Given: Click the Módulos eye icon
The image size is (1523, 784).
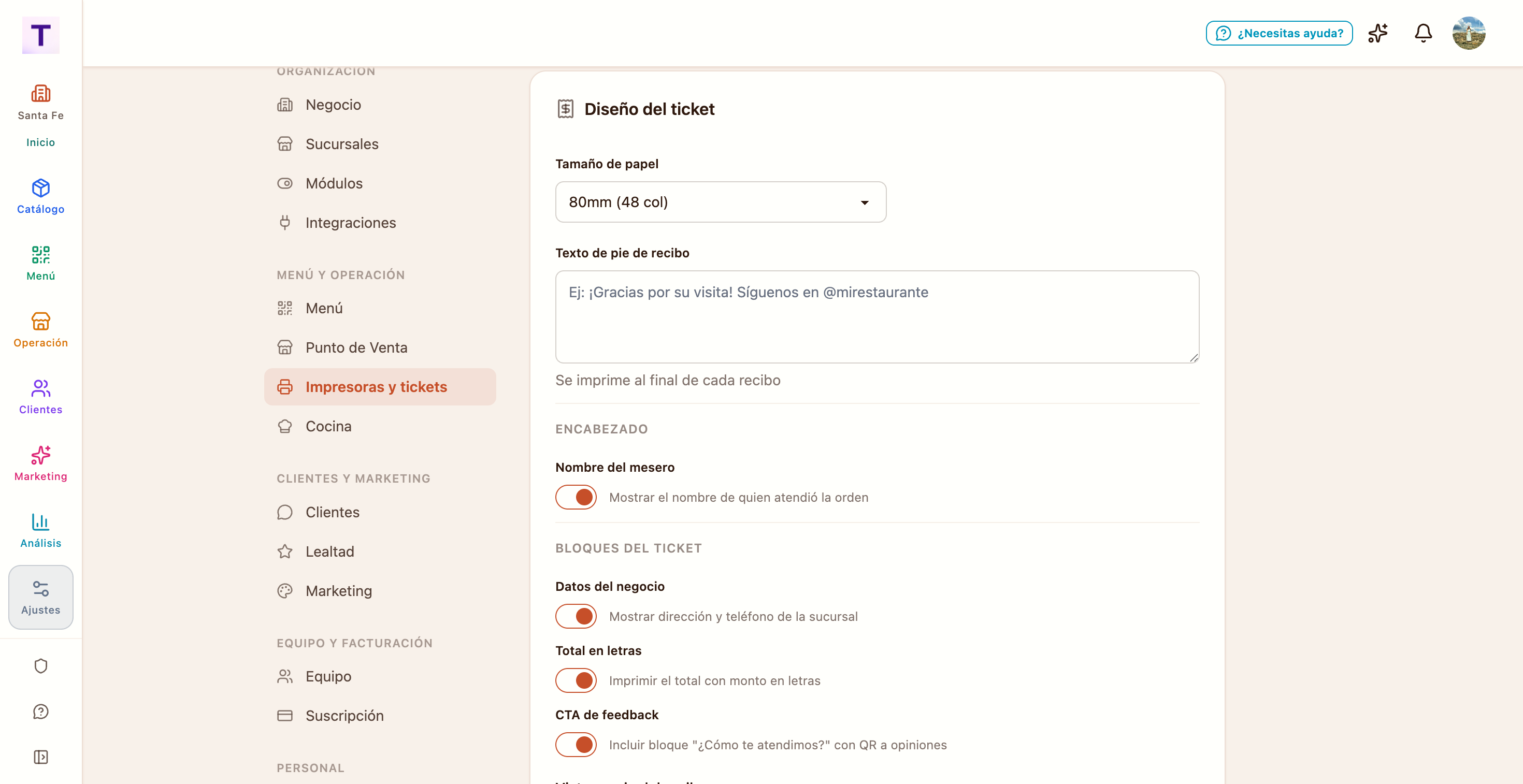Looking at the screenshot, I should [285, 183].
